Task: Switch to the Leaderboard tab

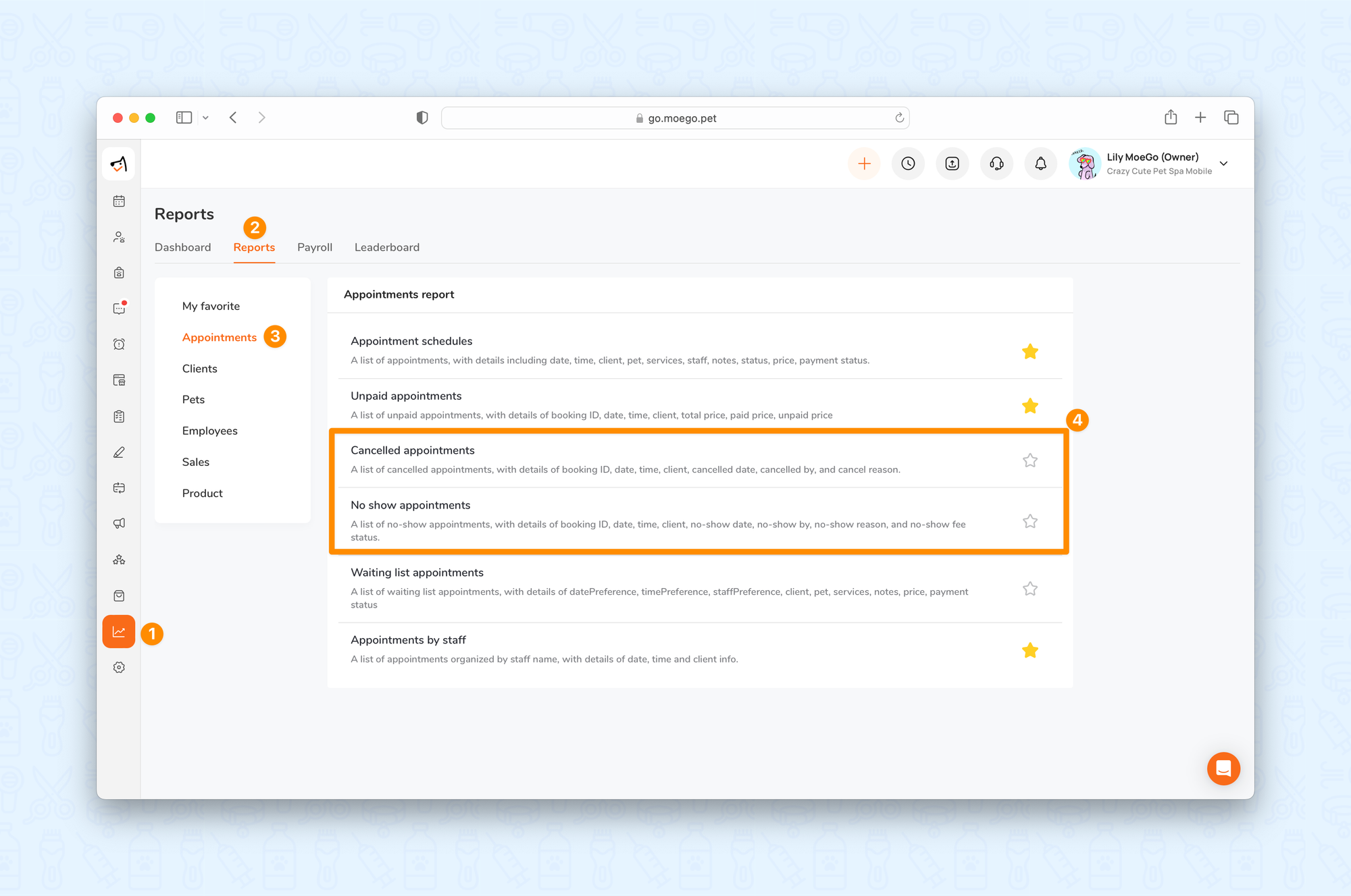Action: [387, 247]
